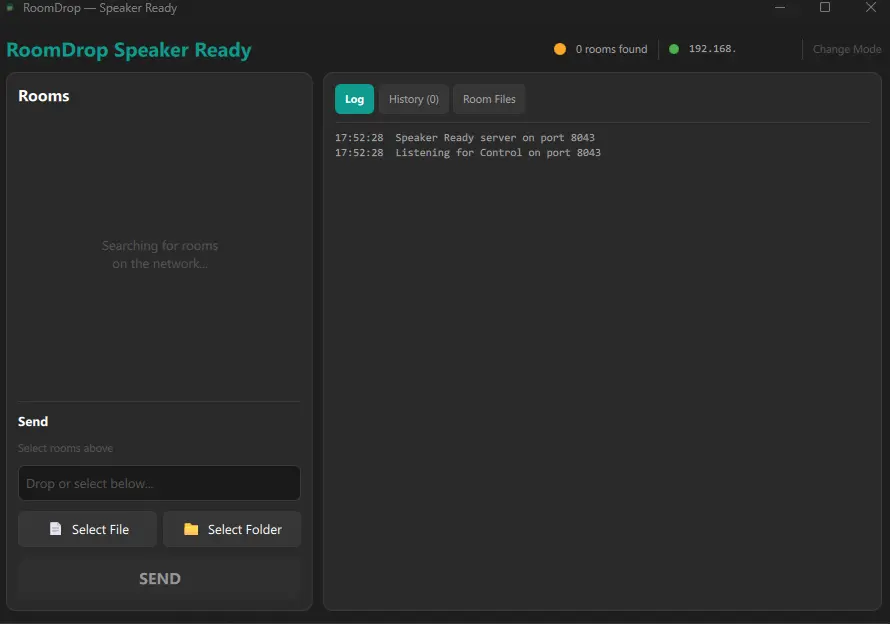
Task: Click the Change Mode link
Action: [847, 49]
